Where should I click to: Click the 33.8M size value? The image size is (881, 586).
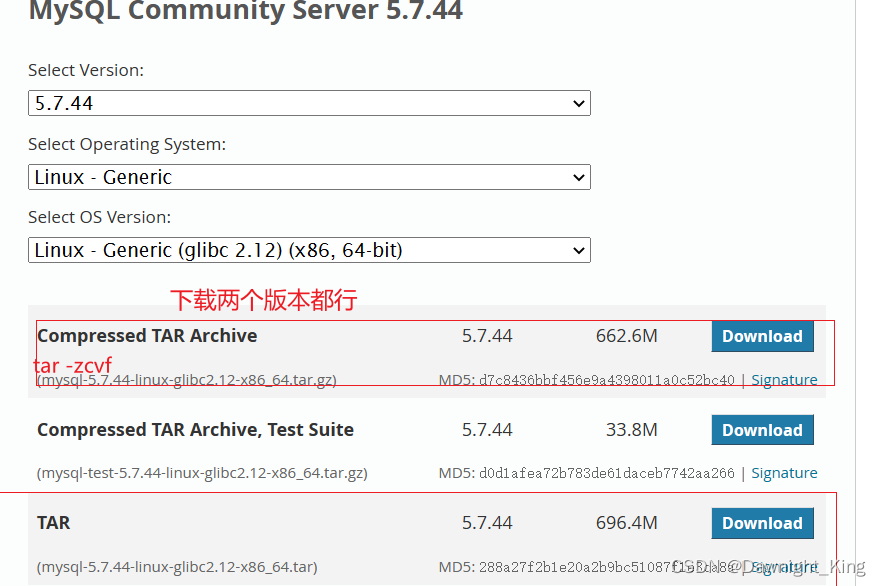[x=632, y=429]
